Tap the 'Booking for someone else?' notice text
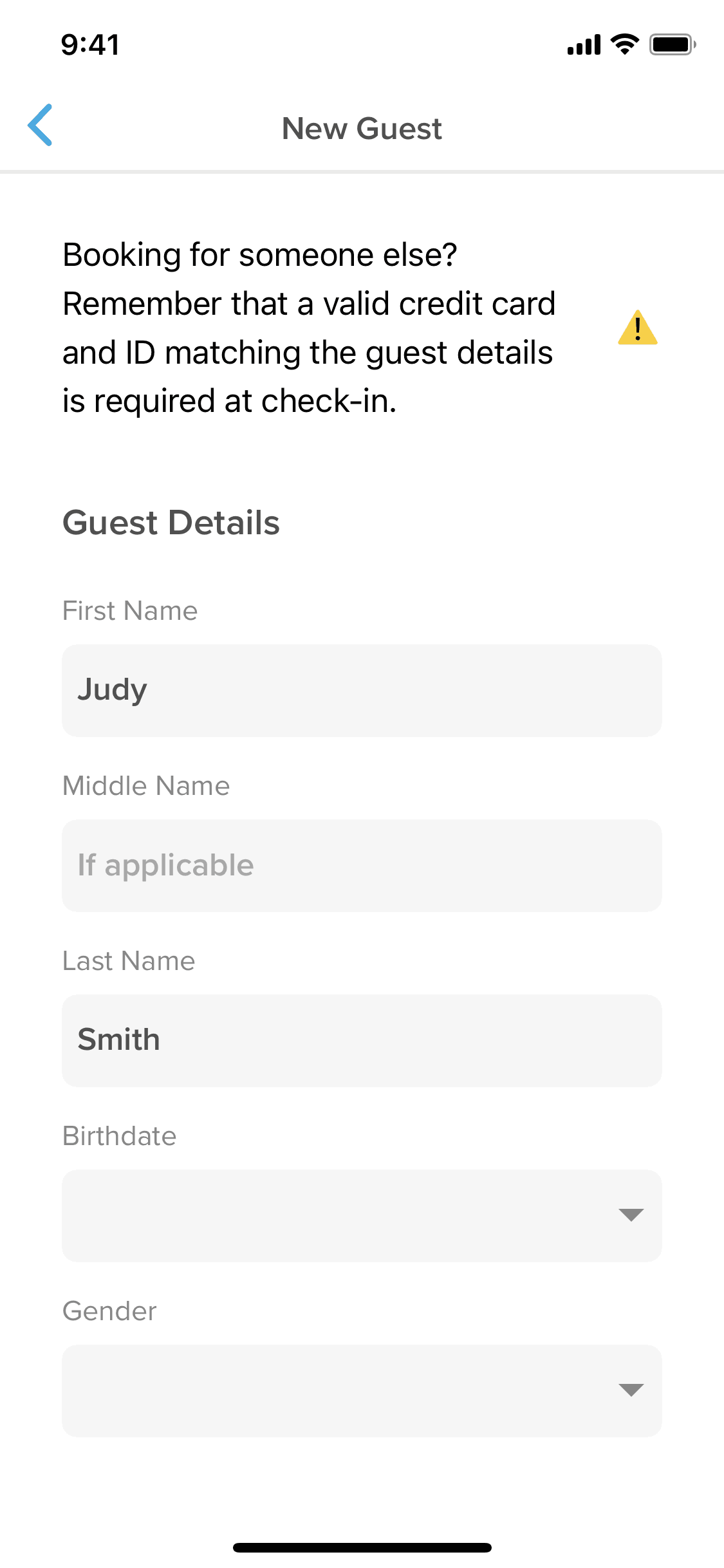Screen dimensions: 724x1568 pos(309,328)
